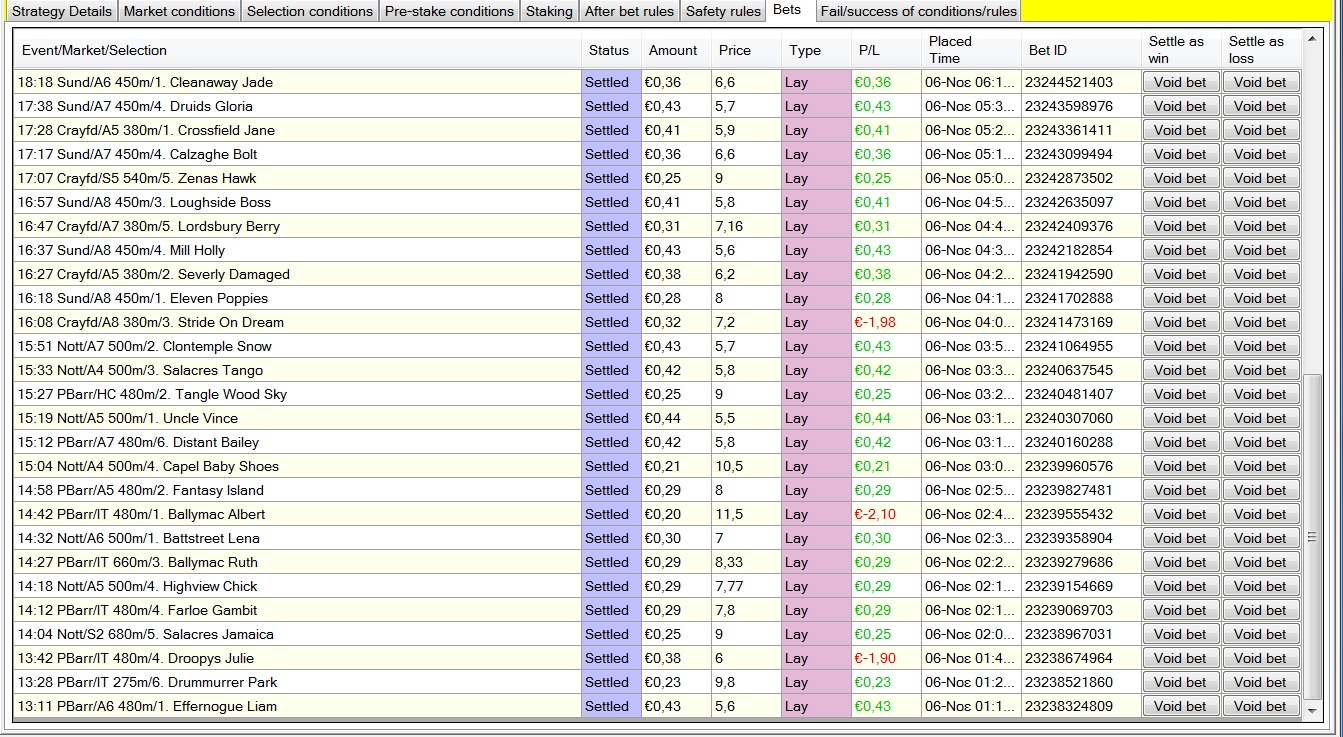Click the scroll down arrow of bets list
Viewport: 1343px width, 737px height.
[x=1313, y=709]
